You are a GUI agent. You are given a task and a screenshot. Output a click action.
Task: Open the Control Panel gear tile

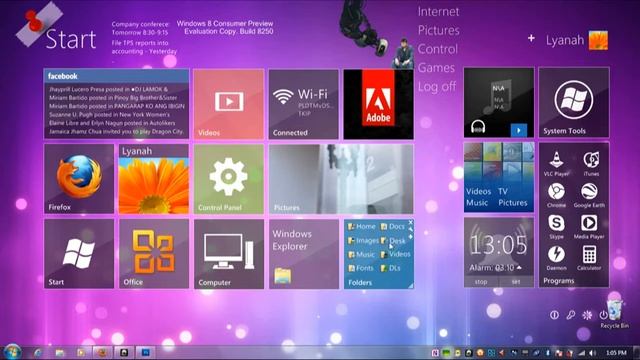tap(229, 179)
